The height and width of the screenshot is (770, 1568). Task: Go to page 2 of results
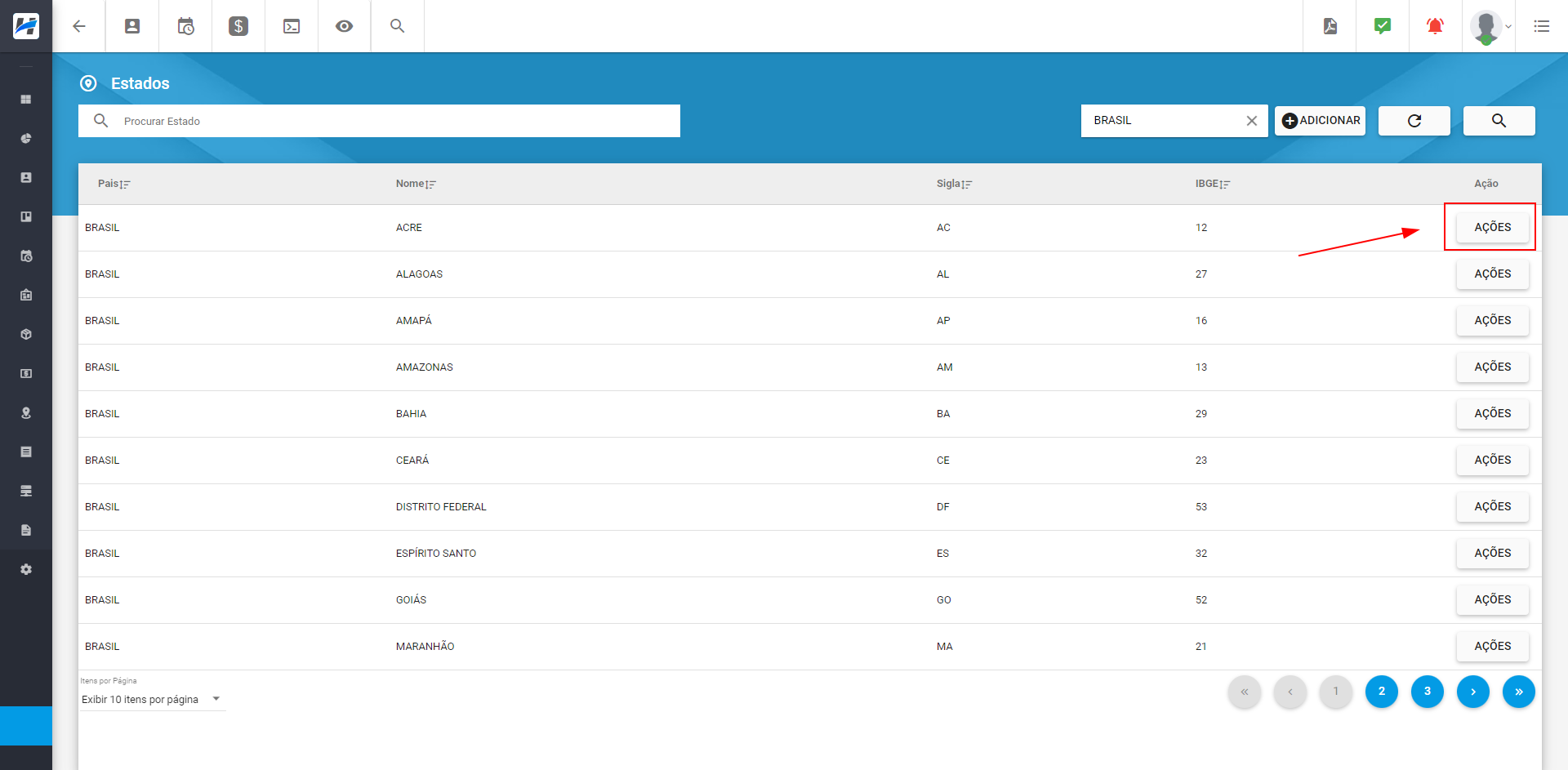1382,692
